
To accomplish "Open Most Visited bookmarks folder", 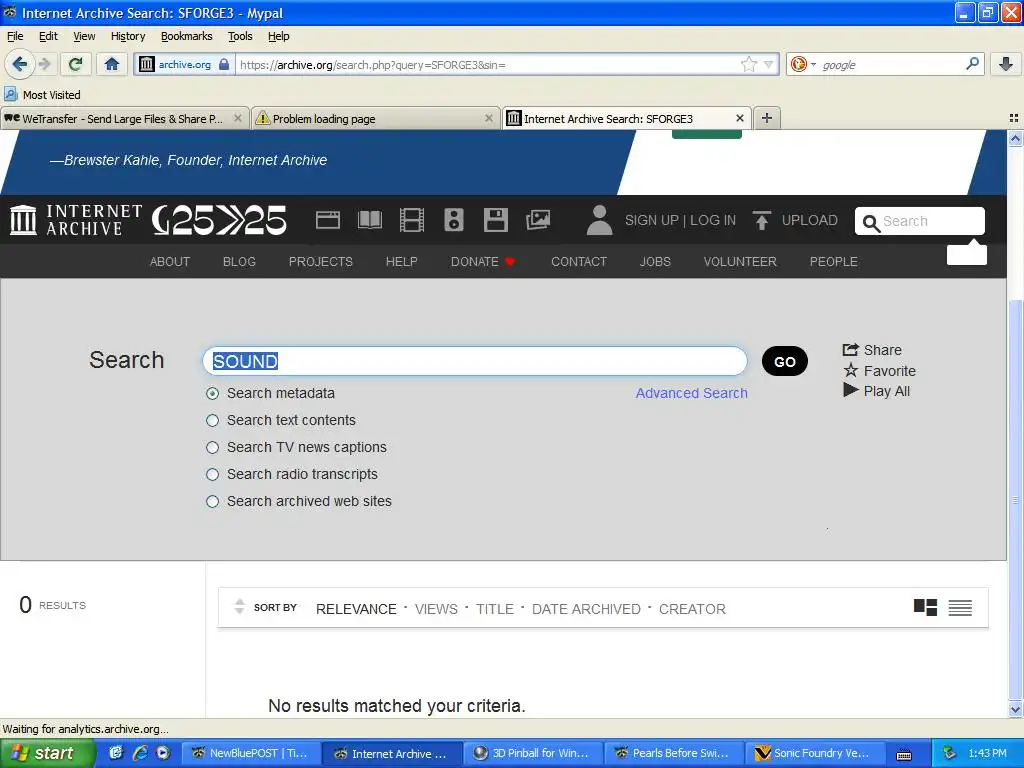I will click(x=43, y=95).
